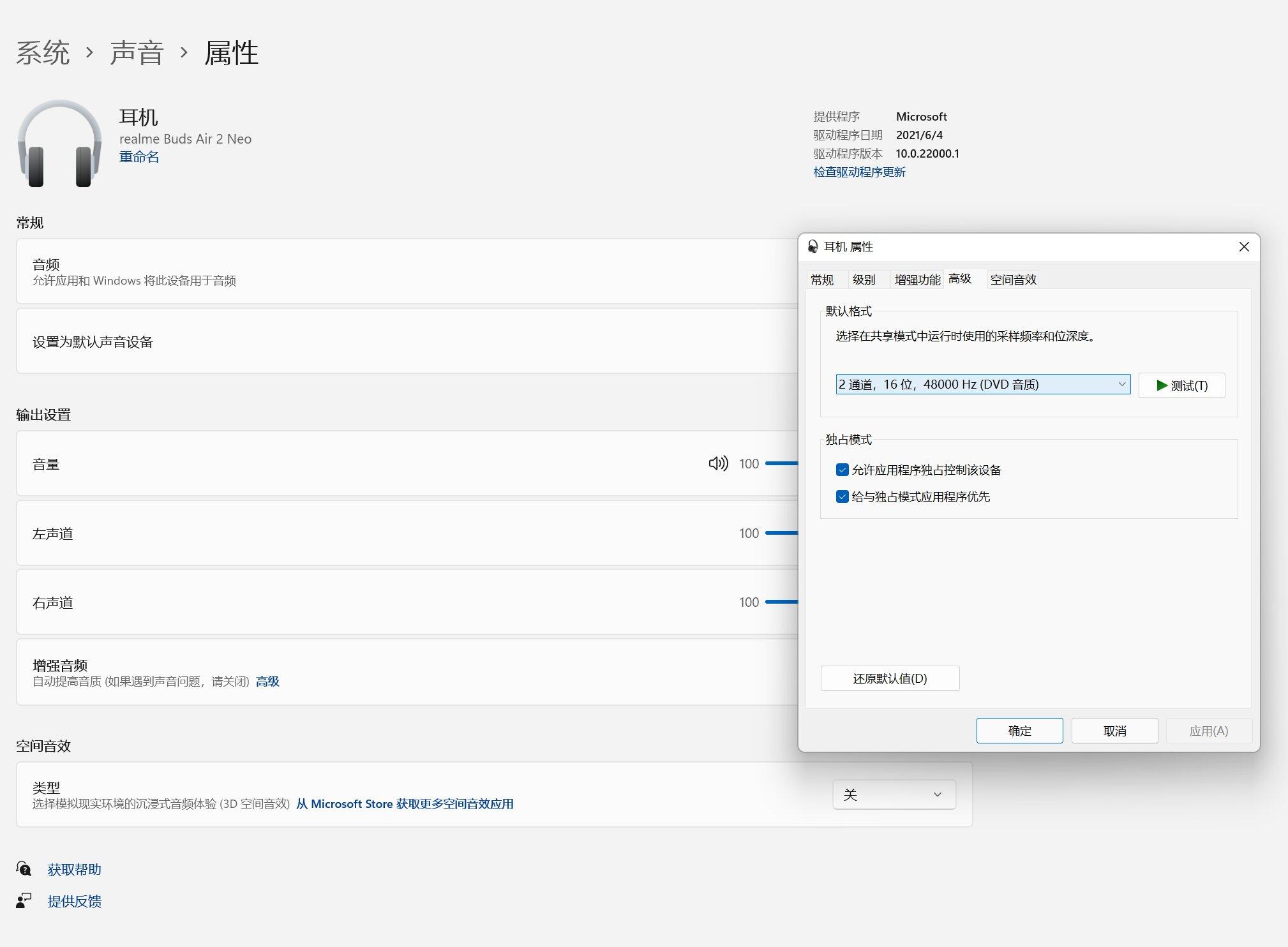The height and width of the screenshot is (947, 1288).
Task: Click the 应用(A) button
Action: [x=1209, y=731]
